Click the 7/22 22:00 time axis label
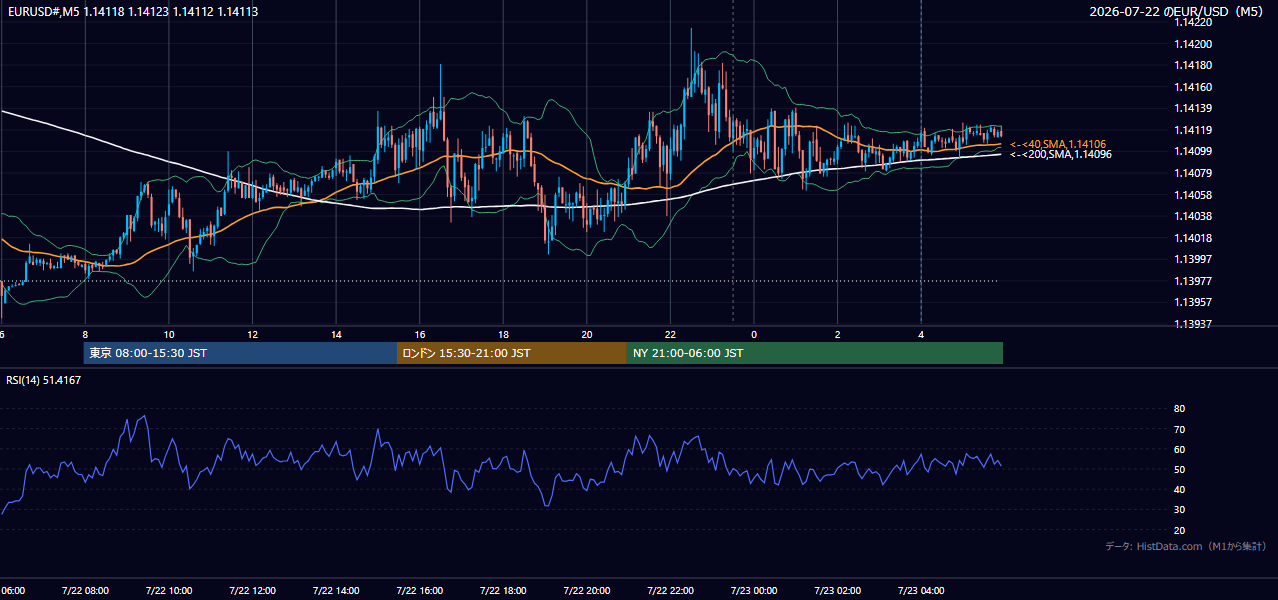1278x600 pixels. click(x=670, y=591)
